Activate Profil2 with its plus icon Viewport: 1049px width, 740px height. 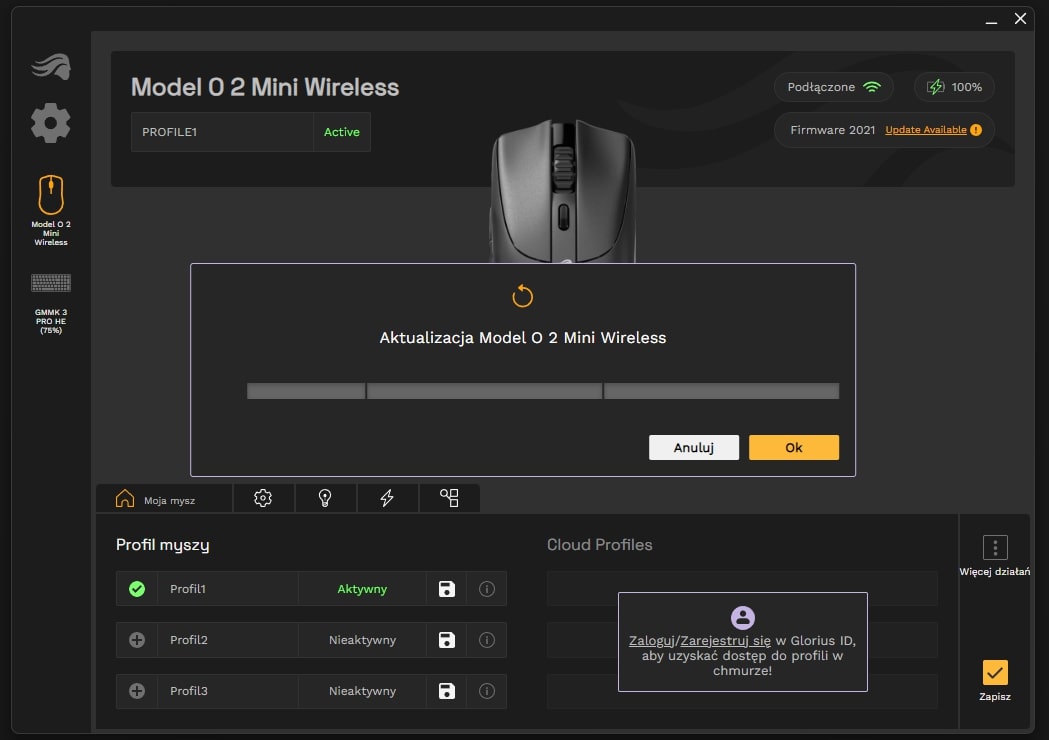pyautogui.click(x=137, y=640)
